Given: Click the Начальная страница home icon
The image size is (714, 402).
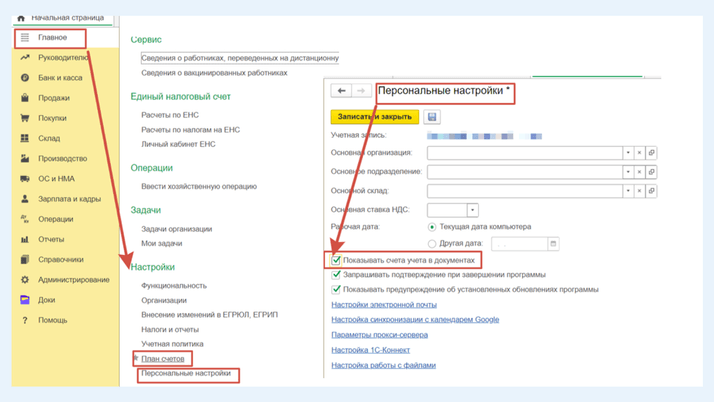Looking at the screenshot, I should (x=21, y=18).
